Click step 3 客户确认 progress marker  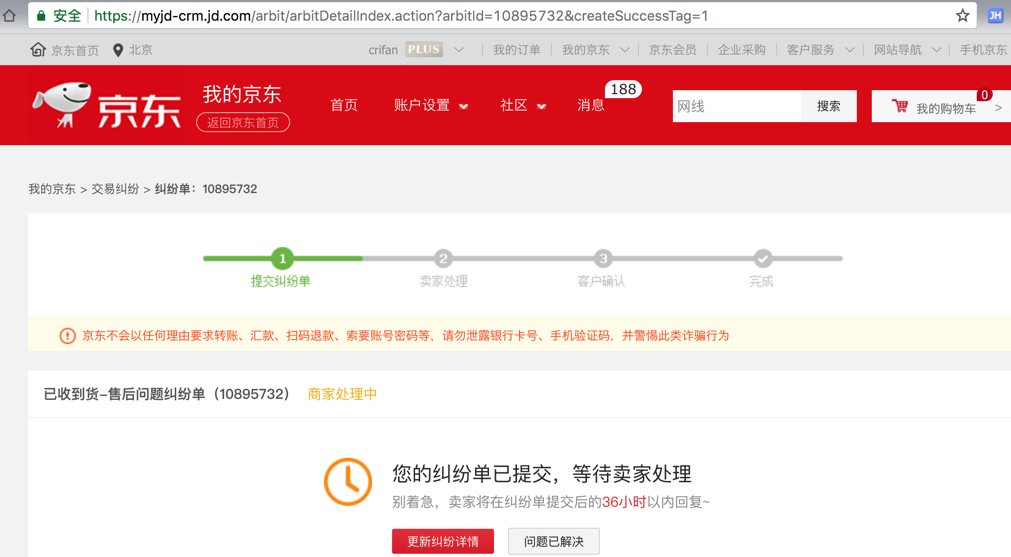tap(603, 259)
